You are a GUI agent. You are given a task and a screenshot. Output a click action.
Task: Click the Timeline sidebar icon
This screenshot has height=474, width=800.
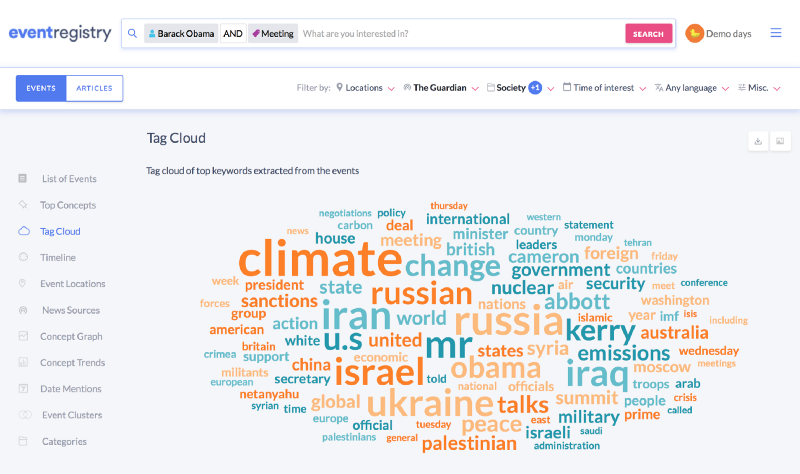pyautogui.click(x=23, y=257)
